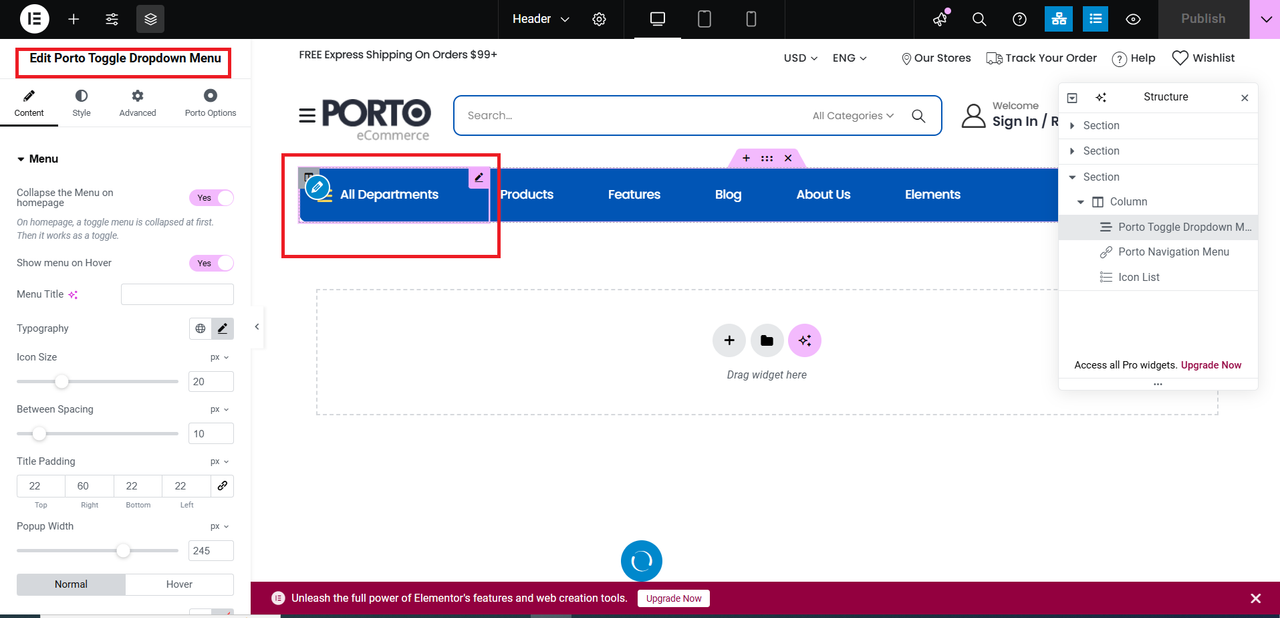The image size is (1280, 618).
Task: Click the pencil edit icon on All Departments widget
Action: tap(479, 177)
